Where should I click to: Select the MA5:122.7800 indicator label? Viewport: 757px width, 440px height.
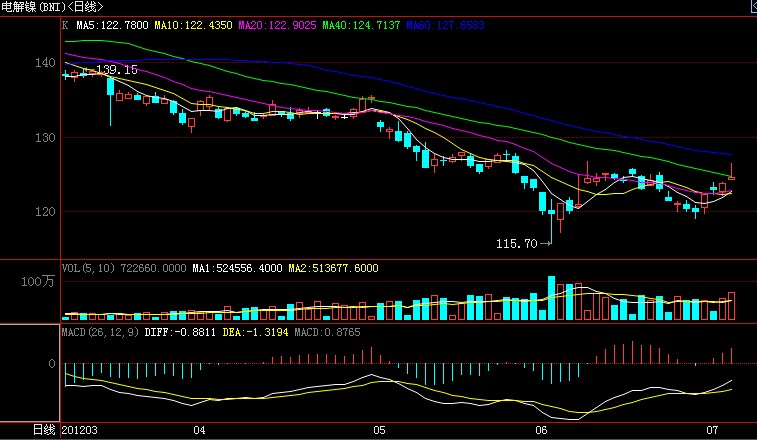pyautogui.click(x=112, y=25)
